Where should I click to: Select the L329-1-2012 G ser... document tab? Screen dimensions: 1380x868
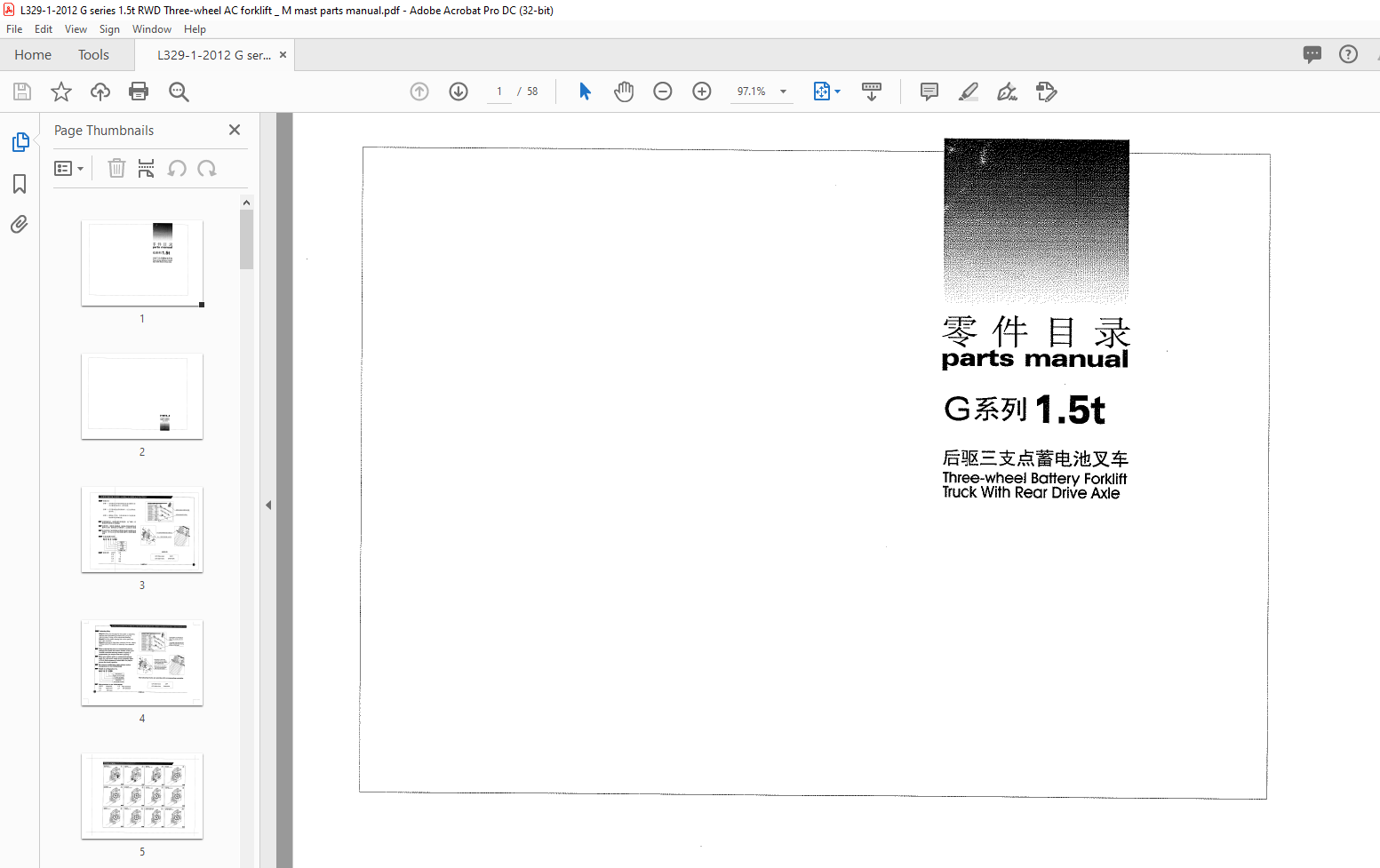coord(214,55)
